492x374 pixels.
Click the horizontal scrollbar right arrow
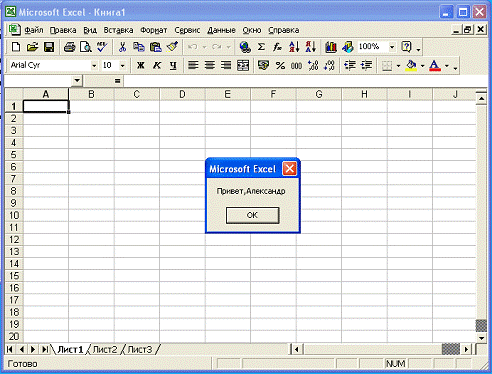(466, 349)
